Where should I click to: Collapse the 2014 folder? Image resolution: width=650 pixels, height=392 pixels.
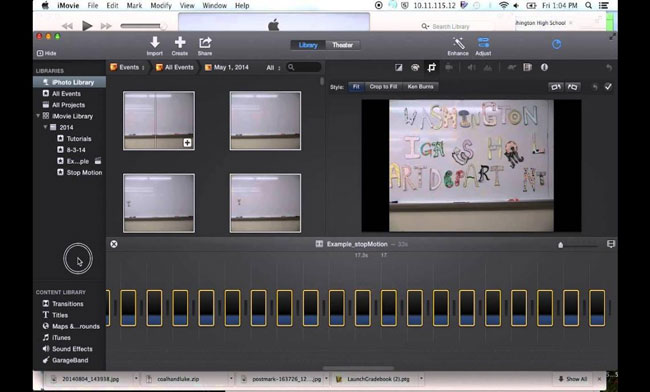tap(45, 127)
